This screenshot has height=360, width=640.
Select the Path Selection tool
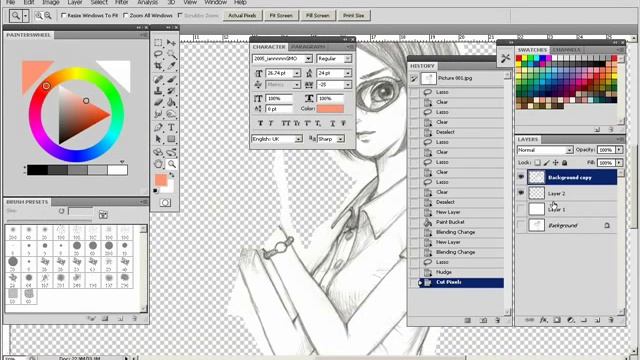[158, 139]
